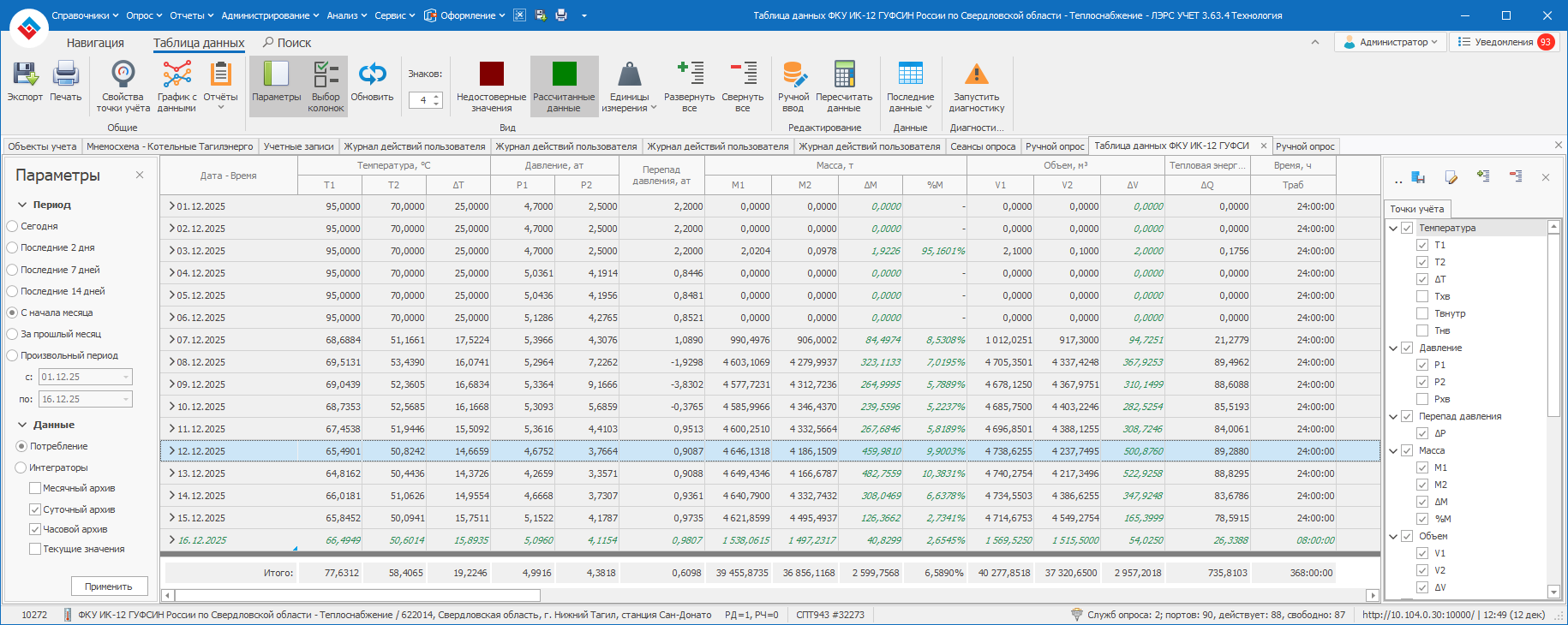
Task: Collapse the Период section
Action: point(22,205)
